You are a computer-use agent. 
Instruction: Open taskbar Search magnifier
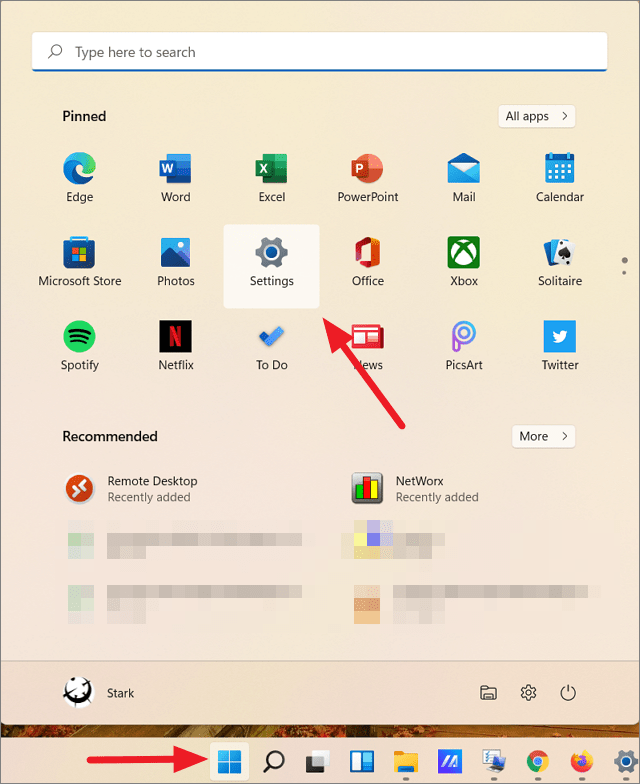pyautogui.click(x=274, y=762)
